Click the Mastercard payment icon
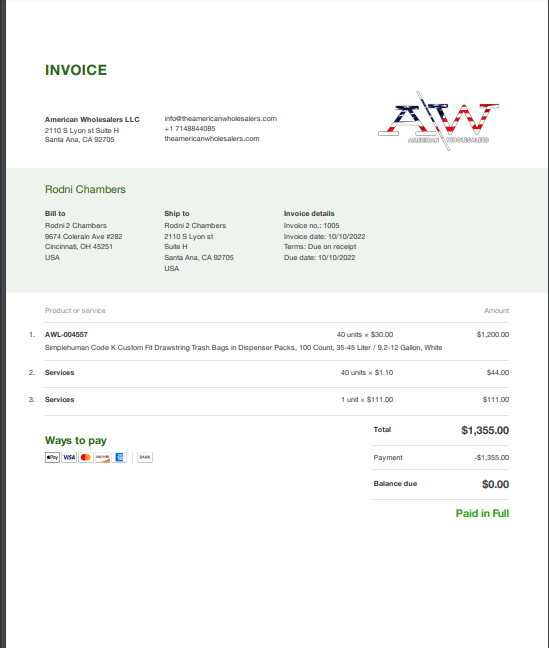 [x=86, y=457]
